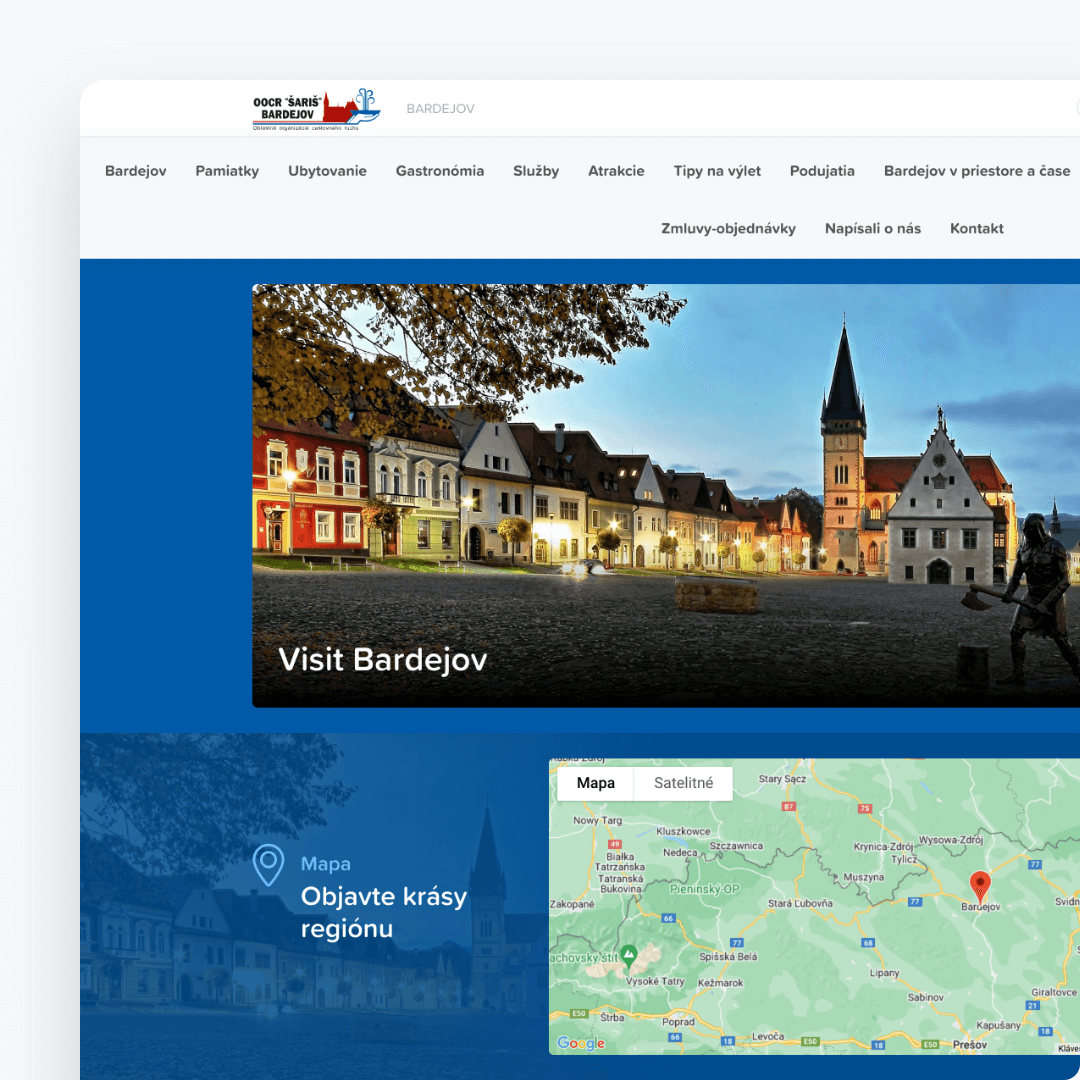The width and height of the screenshot is (1080, 1080).
Task: Click Stará Ľubovňa label on the map
Action: tap(800, 903)
